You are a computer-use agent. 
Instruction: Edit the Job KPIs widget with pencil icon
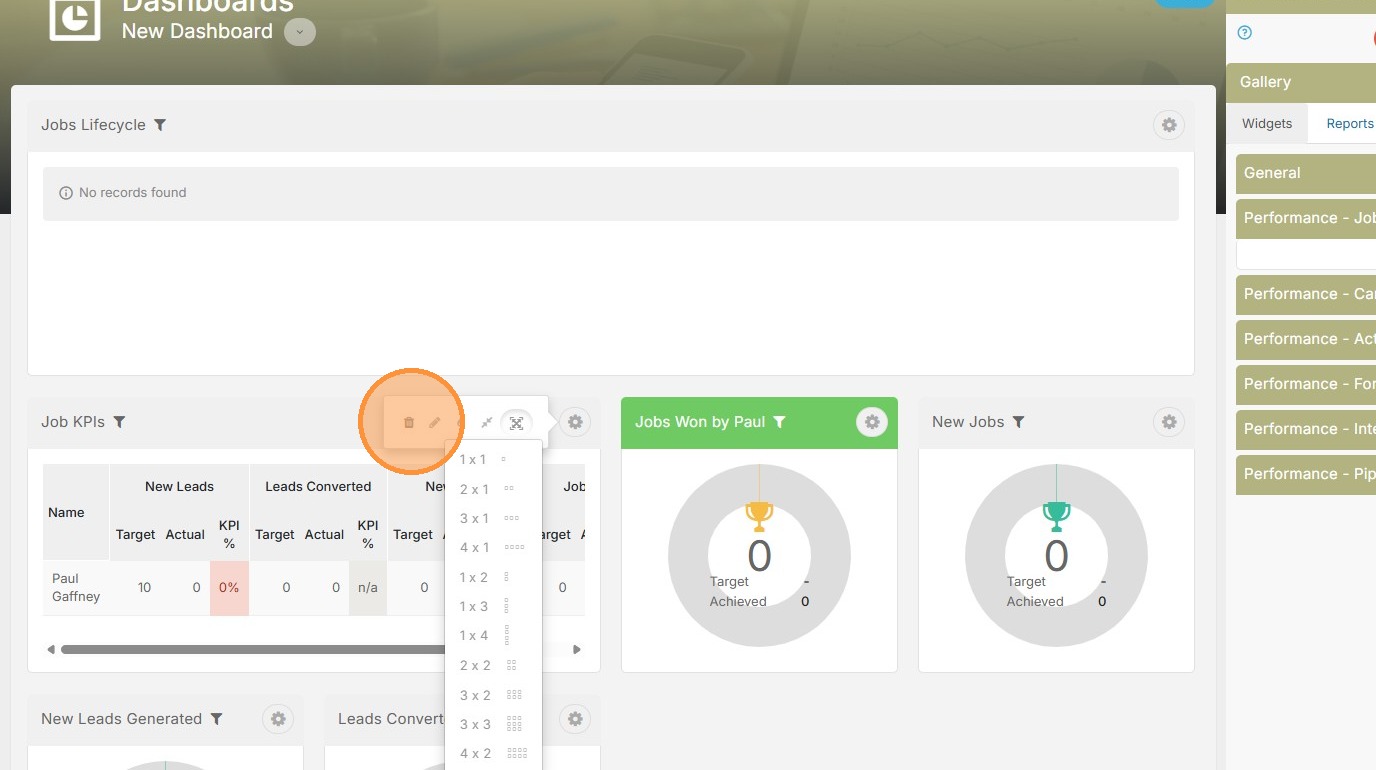point(435,423)
